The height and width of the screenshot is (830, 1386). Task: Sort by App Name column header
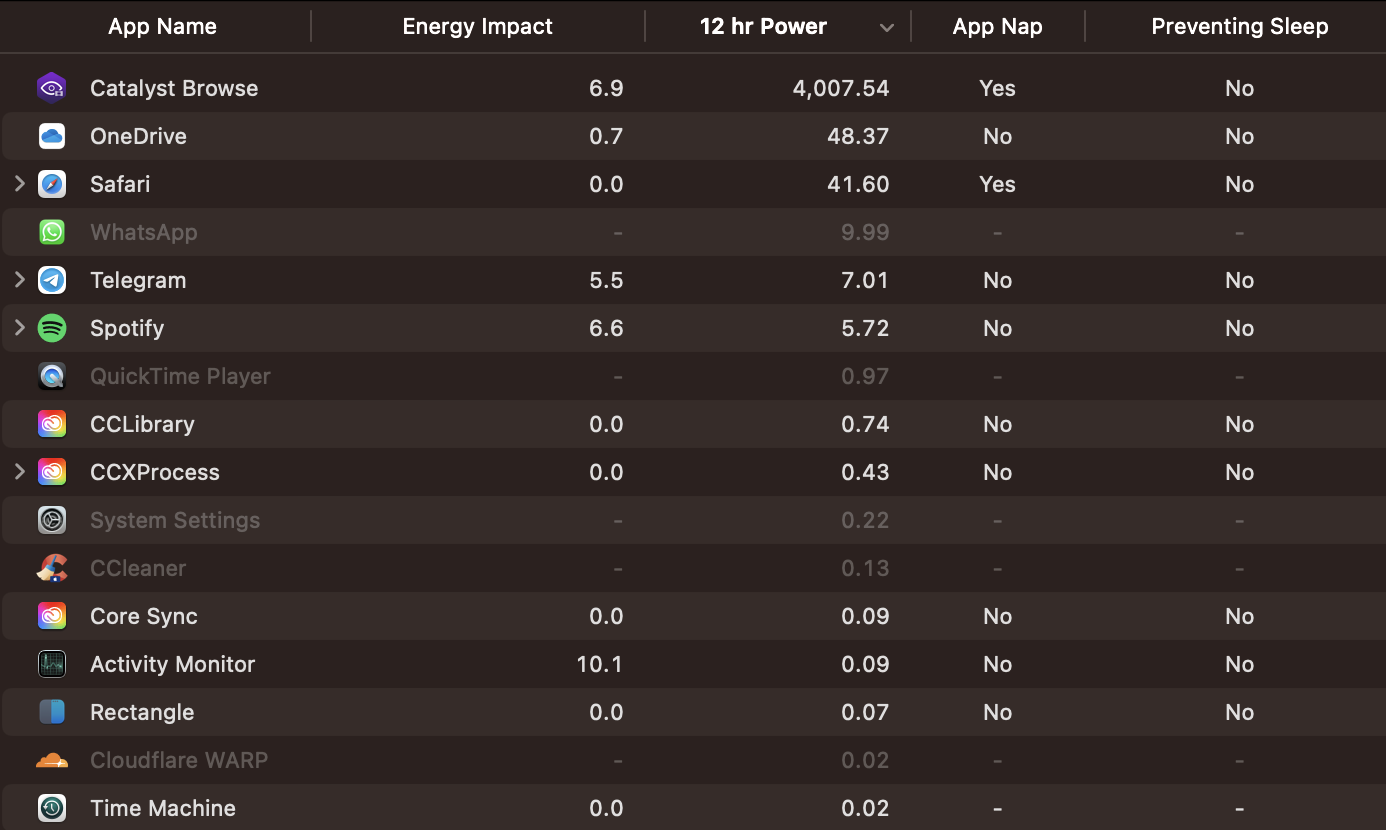click(x=162, y=27)
